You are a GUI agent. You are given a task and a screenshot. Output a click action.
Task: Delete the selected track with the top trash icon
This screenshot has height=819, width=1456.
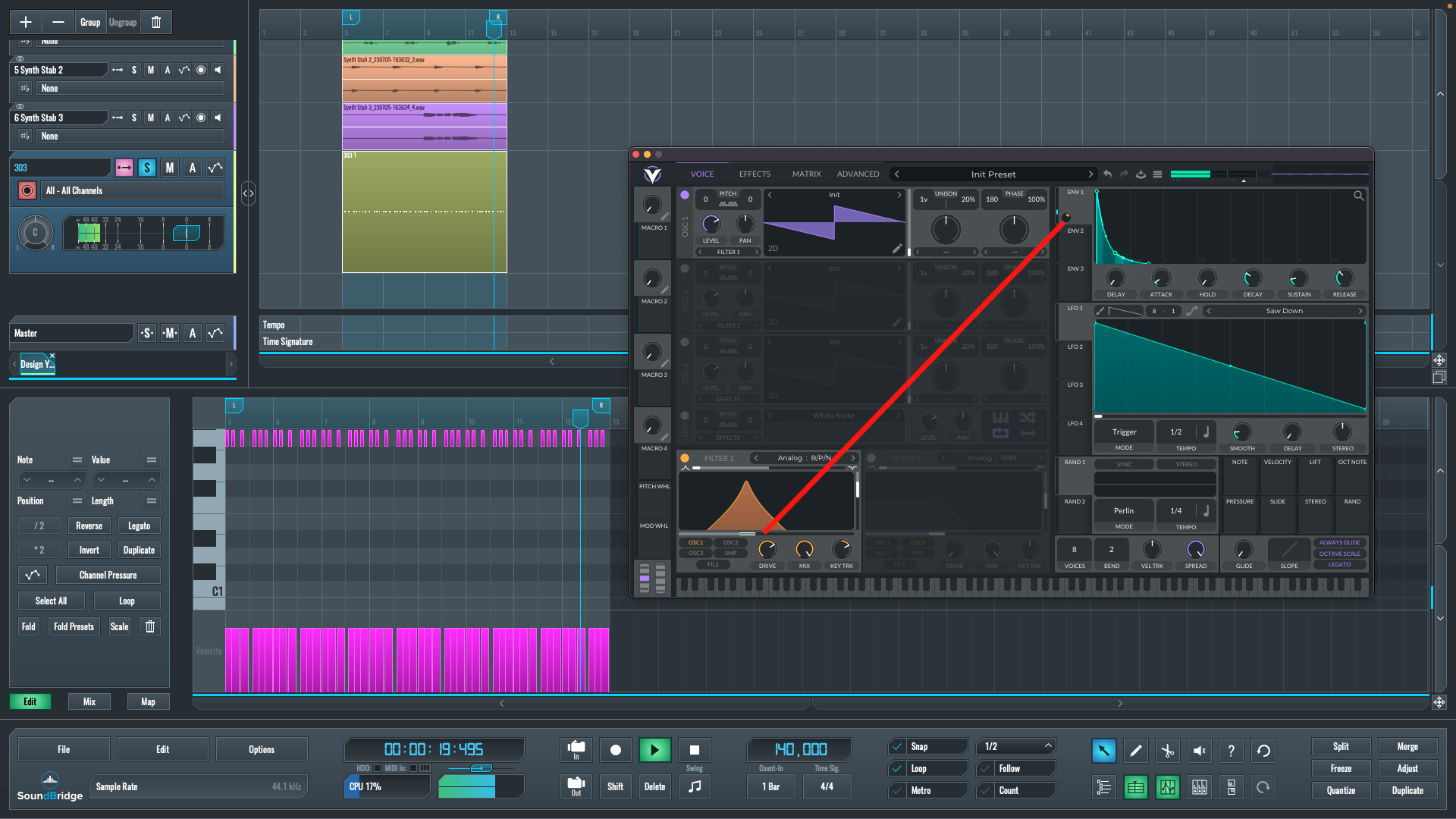click(156, 22)
